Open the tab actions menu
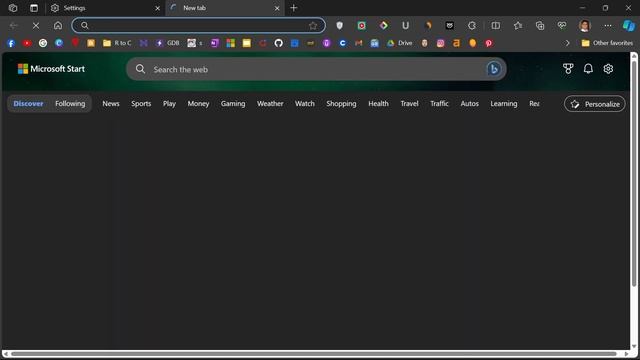Screen dimensions: 640x360 click(x=34, y=8)
